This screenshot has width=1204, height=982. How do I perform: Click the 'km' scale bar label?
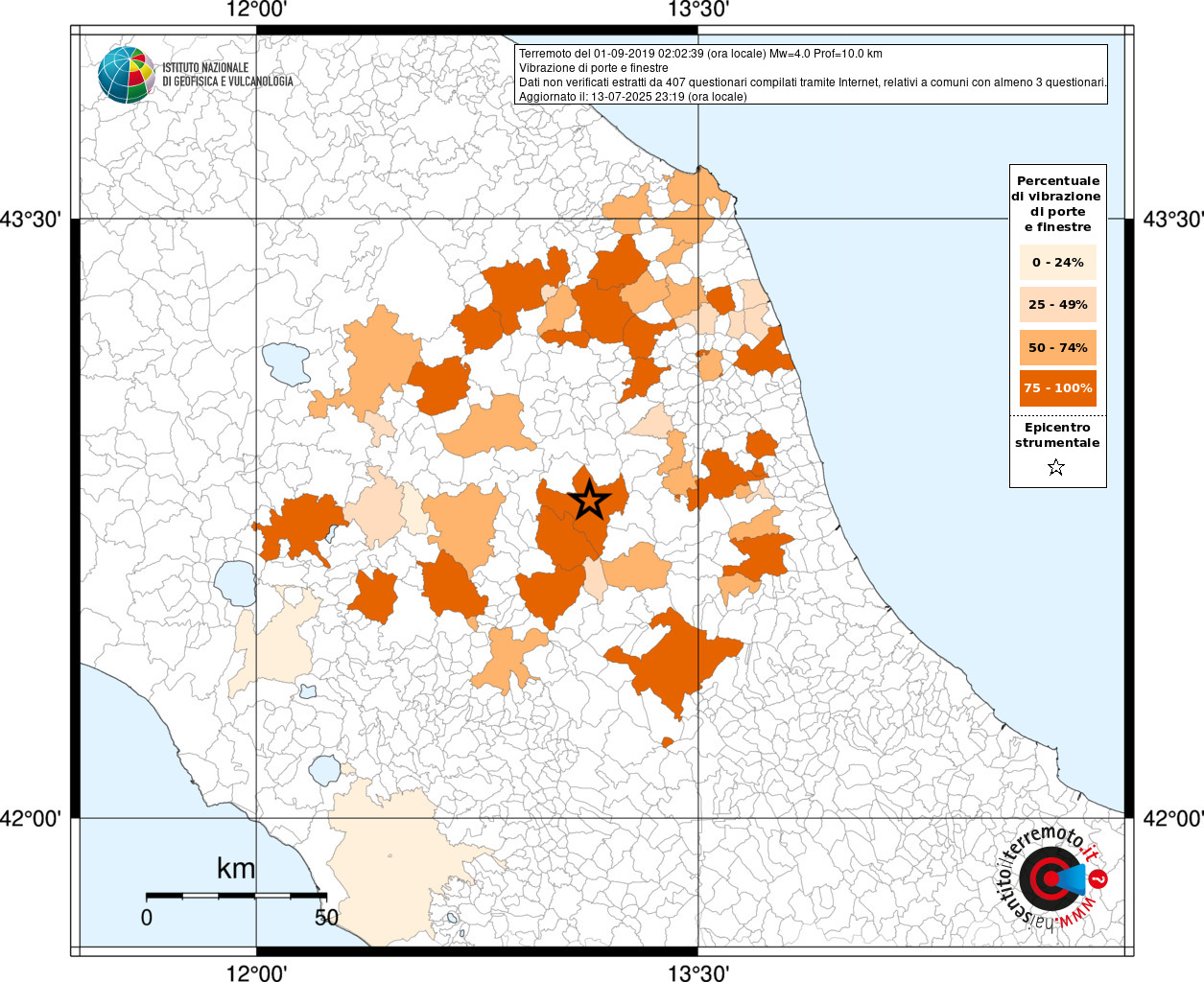pos(236,868)
